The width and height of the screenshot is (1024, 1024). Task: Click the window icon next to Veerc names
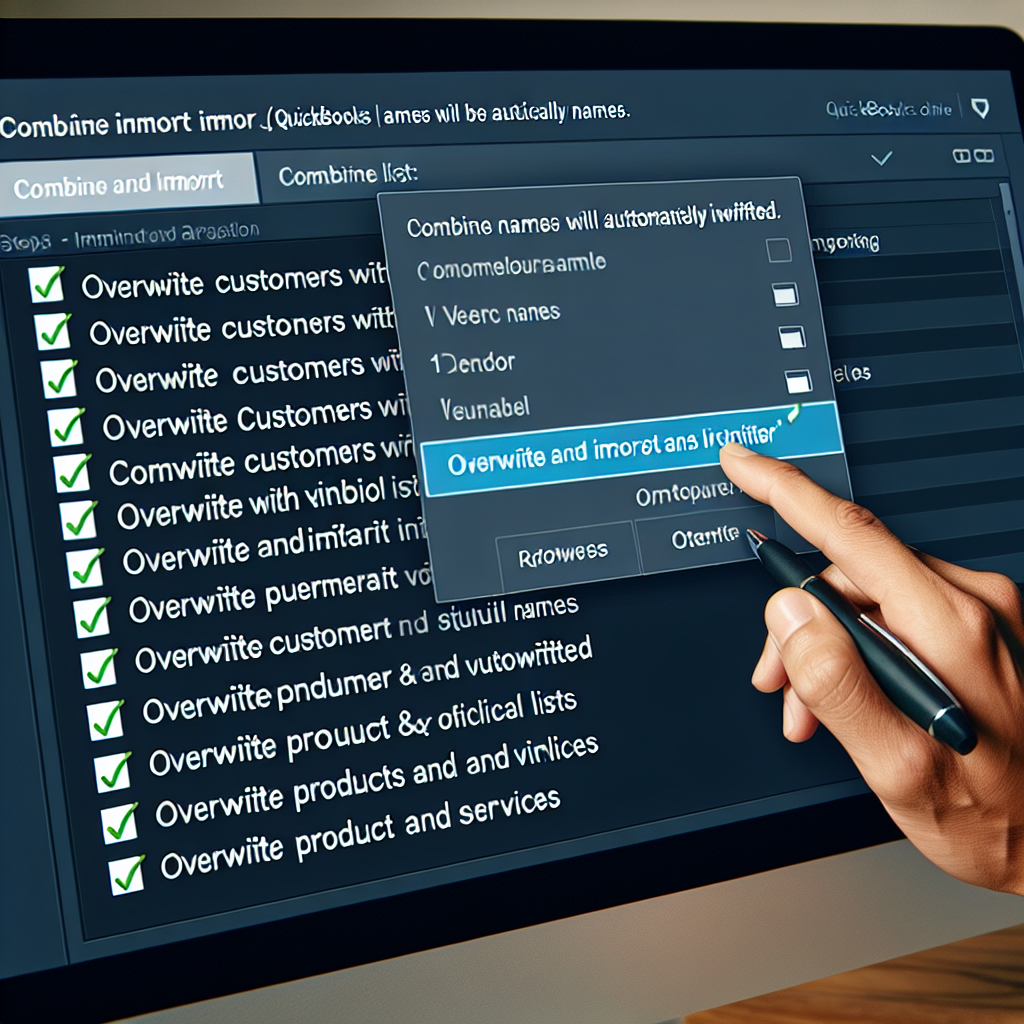click(786, 294)
